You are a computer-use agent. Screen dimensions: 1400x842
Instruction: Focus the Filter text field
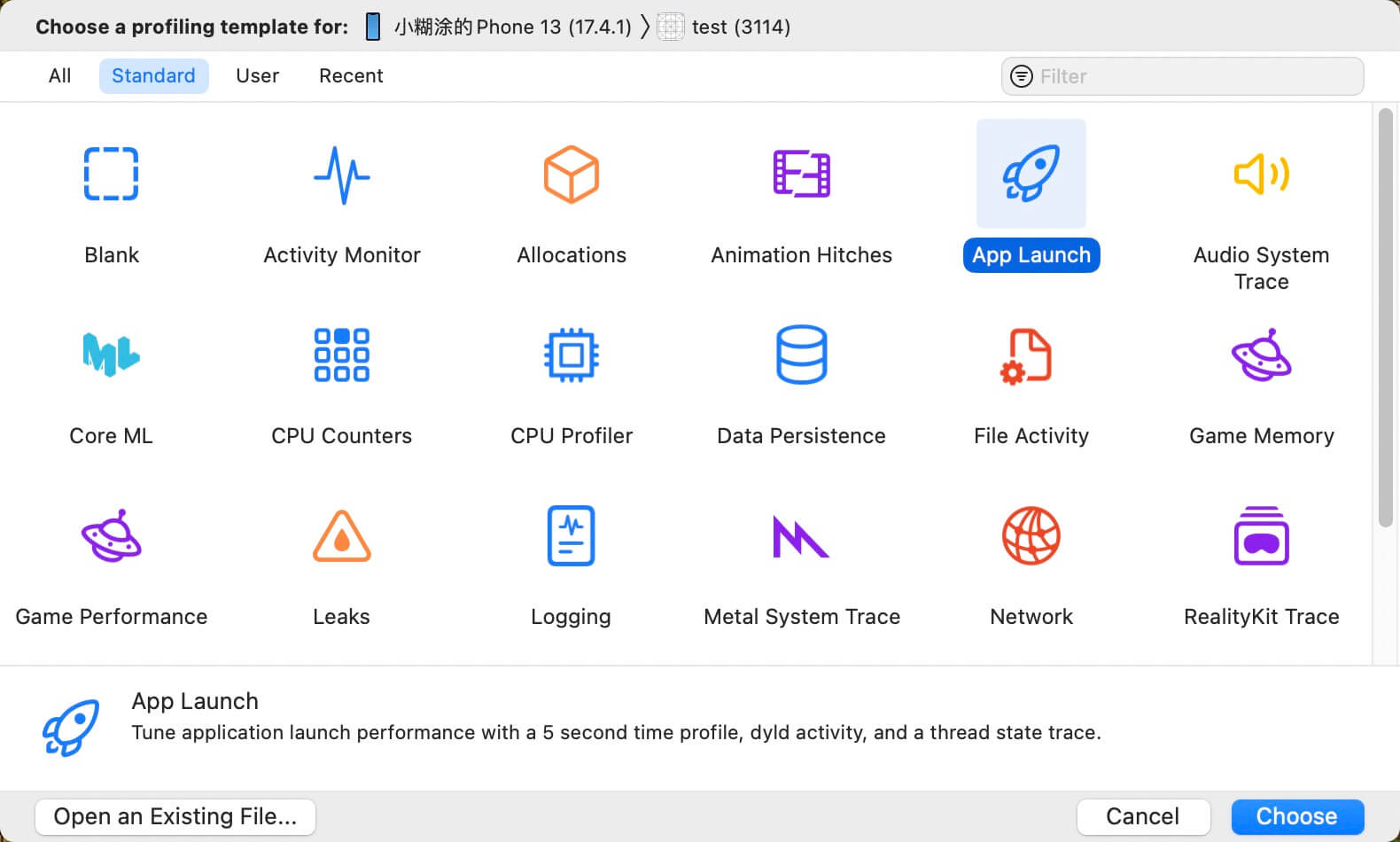click(1182, 76)
